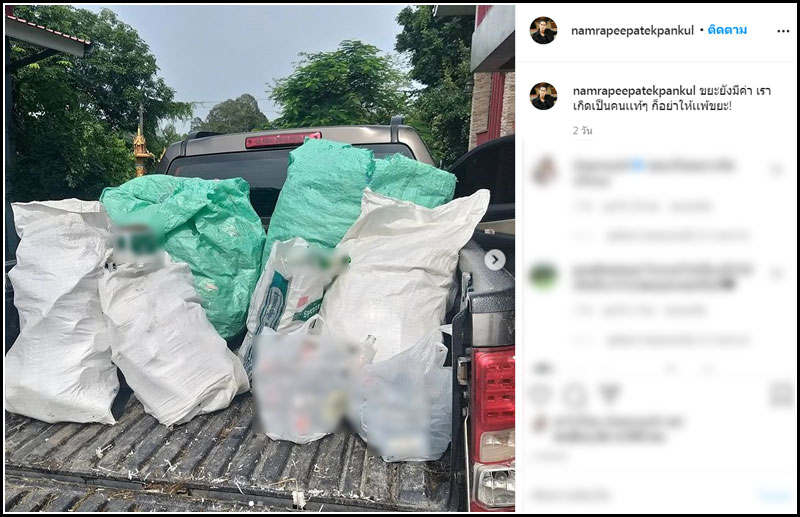Select the second carousel dot indicator
Image resolution: width=800 pixels, height=517 pixels.
[x=259, y=503]
